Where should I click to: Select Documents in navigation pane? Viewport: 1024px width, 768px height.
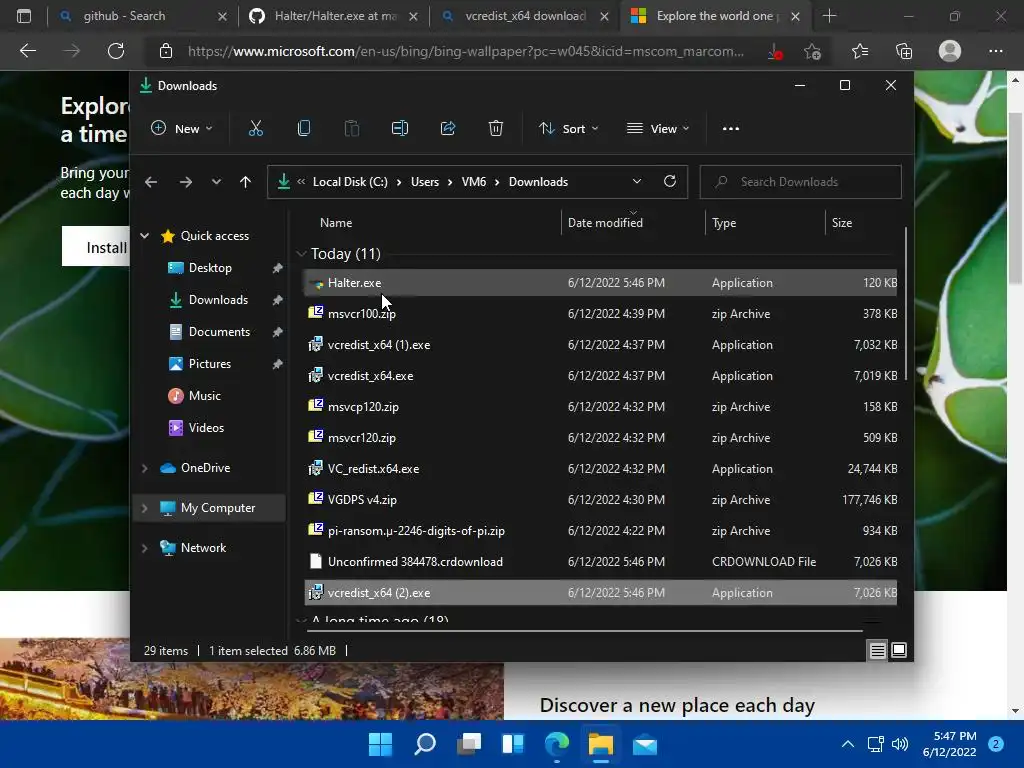click(219, 332)
